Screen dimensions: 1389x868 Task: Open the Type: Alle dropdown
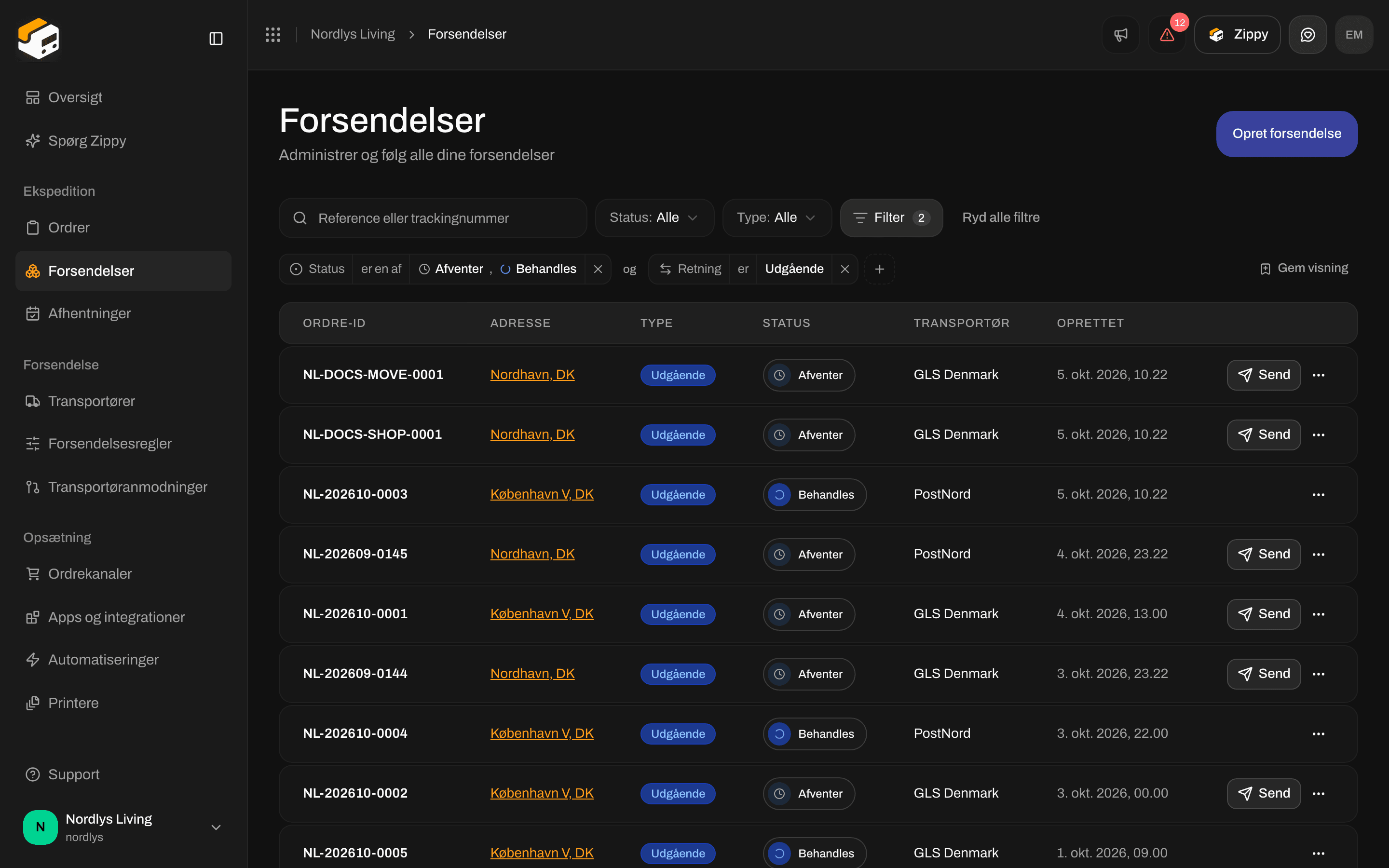point(776,217)
